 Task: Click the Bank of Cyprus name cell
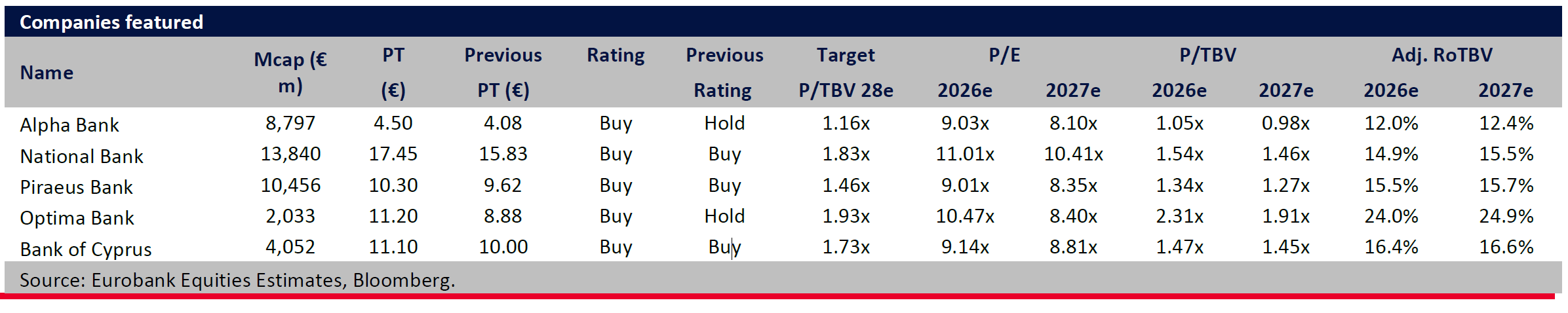click(x=85, y=249)
